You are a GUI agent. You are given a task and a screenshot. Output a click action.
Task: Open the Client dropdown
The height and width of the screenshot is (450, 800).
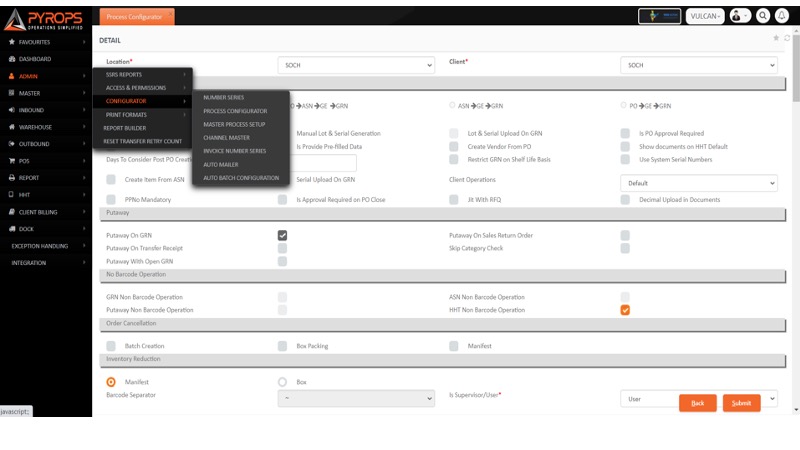pos(699,65)
